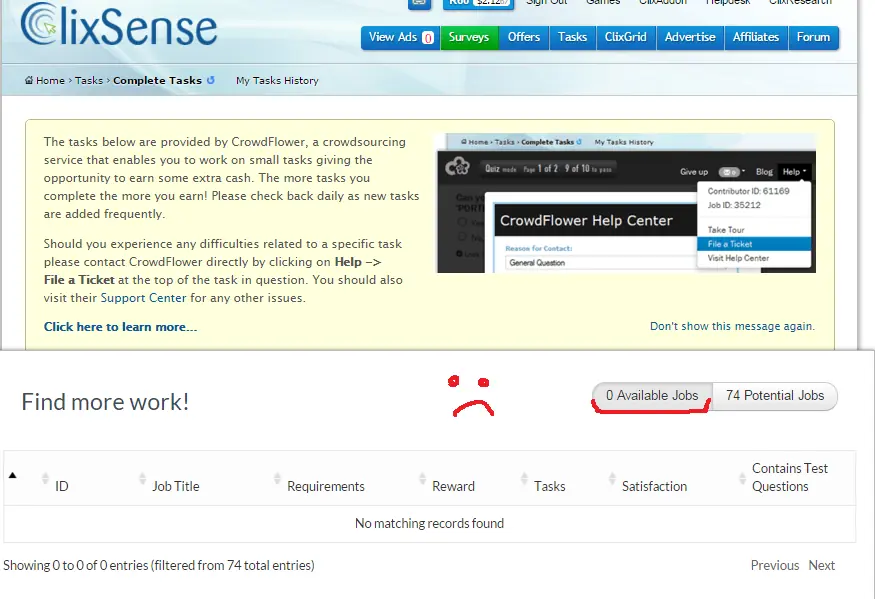This screenshot has width=875, height=599.
Task: Click the Reward column sort arrows
Action: pos(422,478)
